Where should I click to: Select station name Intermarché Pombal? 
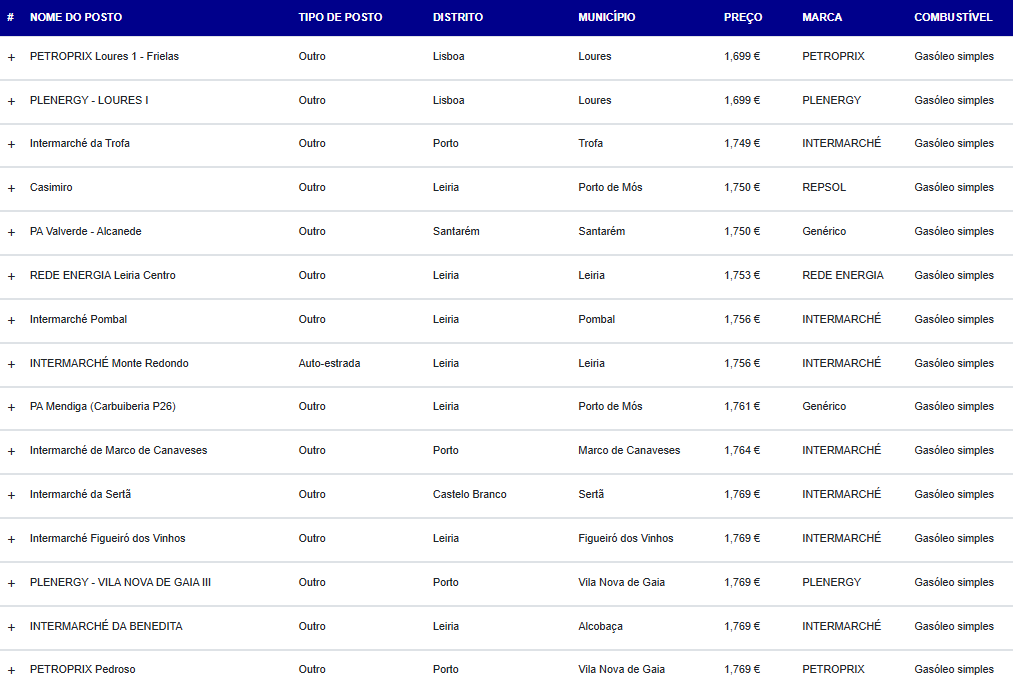click(x=78, y=319)
